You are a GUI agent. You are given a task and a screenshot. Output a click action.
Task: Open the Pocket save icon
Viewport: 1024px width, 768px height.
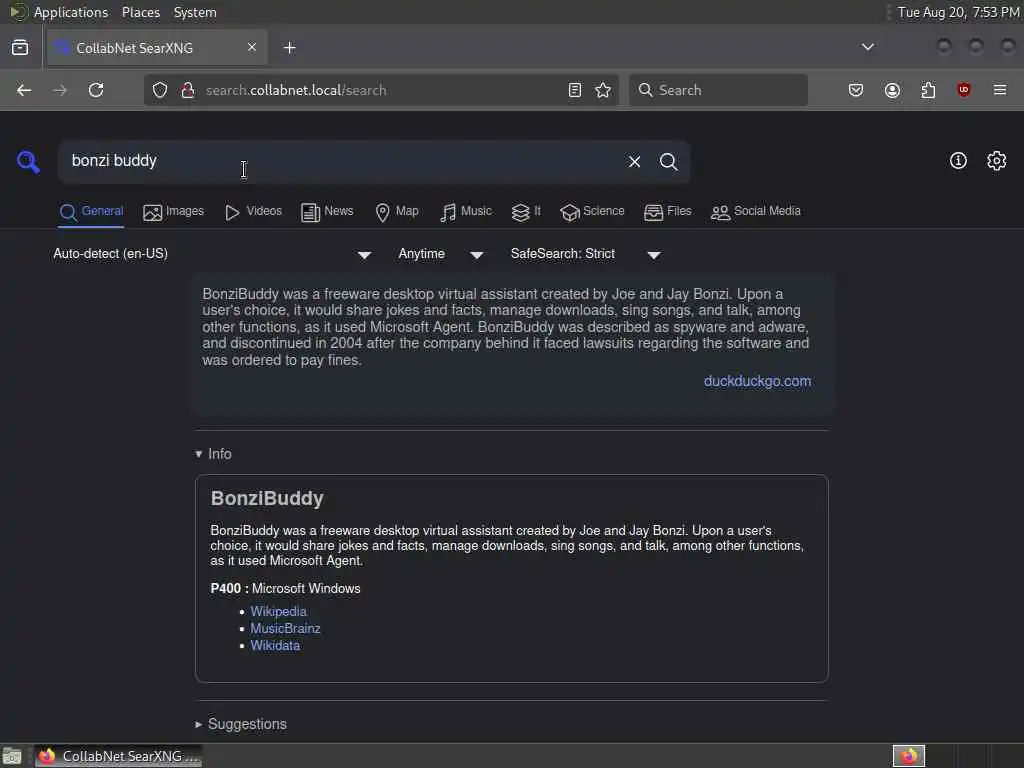(x=856, y=90)
